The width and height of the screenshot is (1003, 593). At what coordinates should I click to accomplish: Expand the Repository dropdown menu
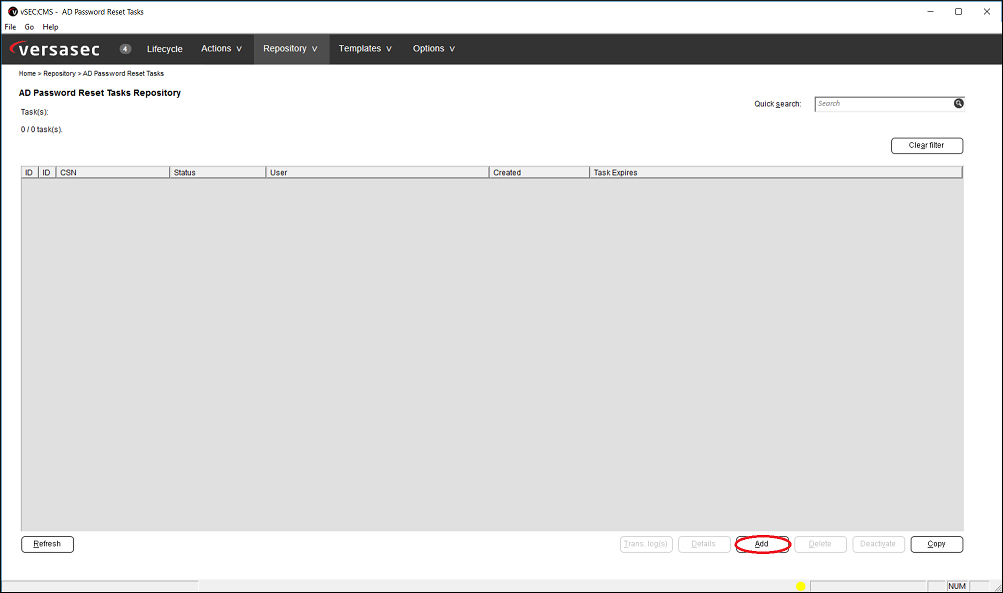tap(290, 49)
